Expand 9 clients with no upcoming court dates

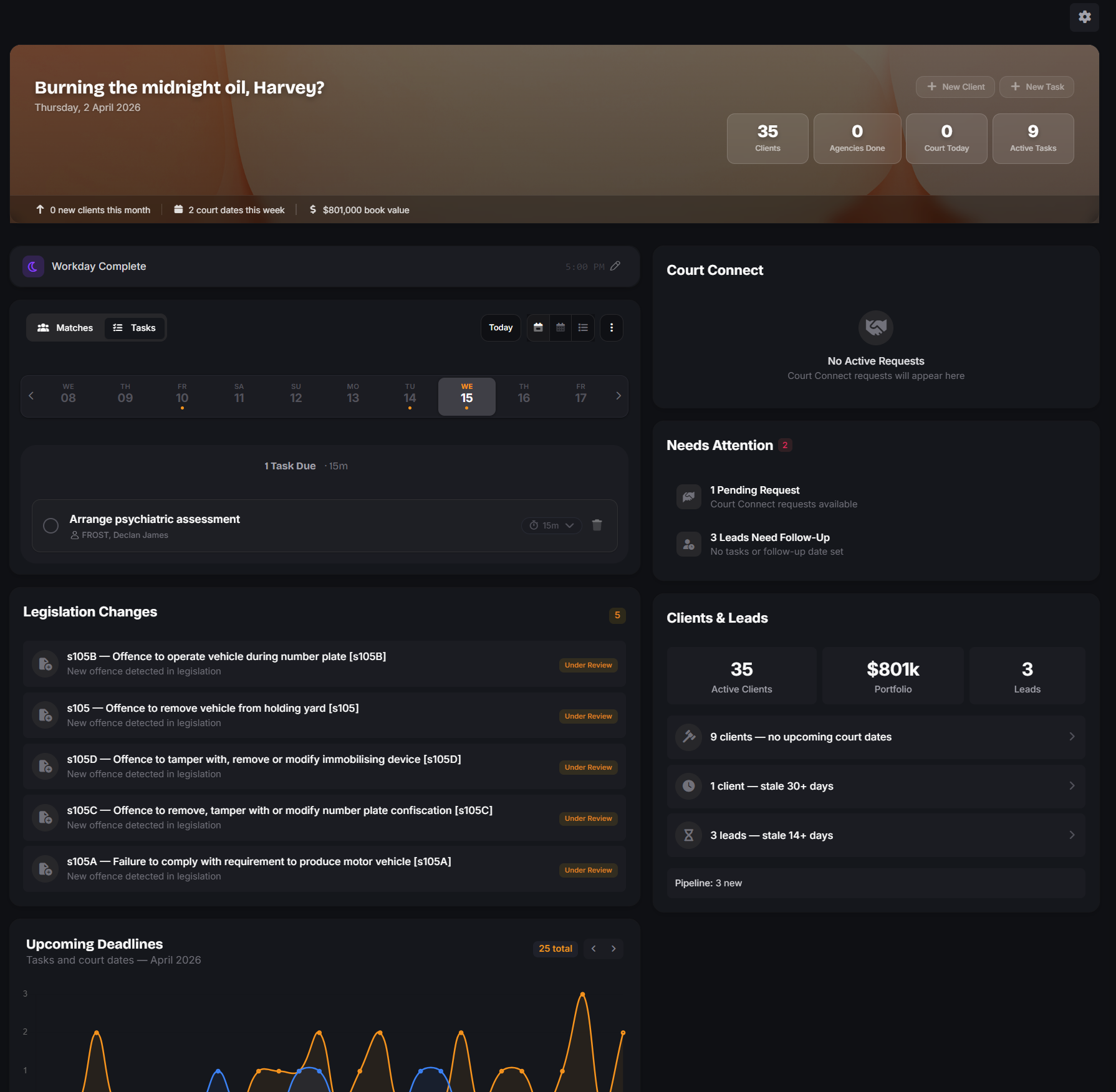(875, 737)
